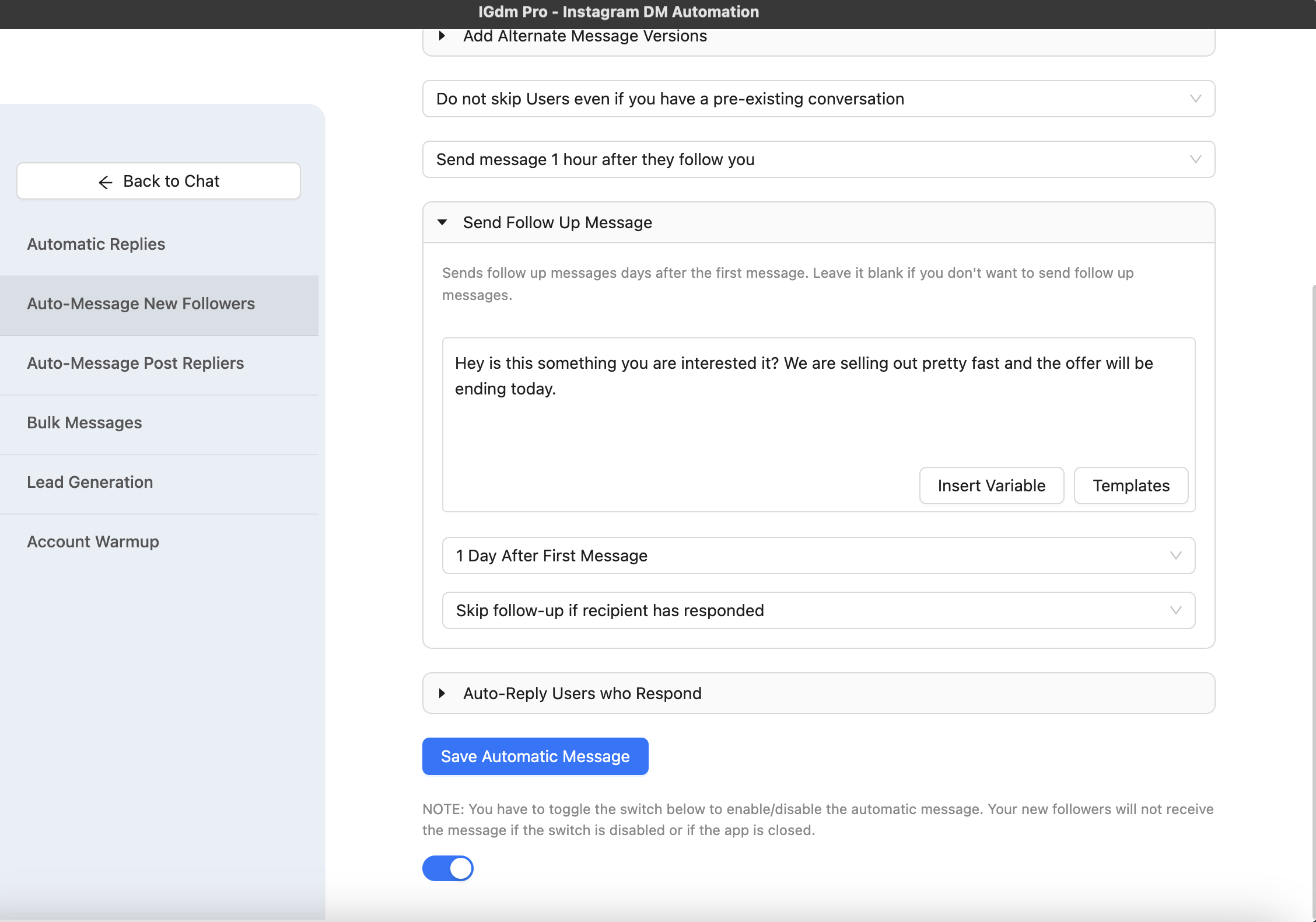Open the Templates picker
The height and width of the screenshot is (922, 1316).
click(1130, 486)
